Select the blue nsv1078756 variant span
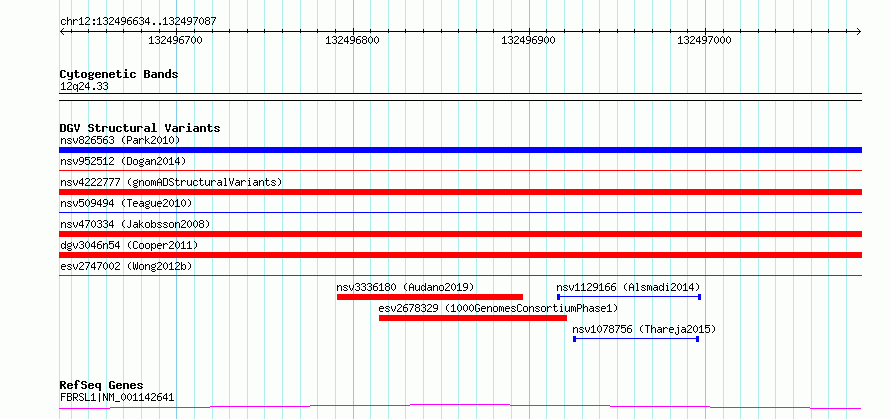This screenshot has height=419, width=890. tap(636, 339)
